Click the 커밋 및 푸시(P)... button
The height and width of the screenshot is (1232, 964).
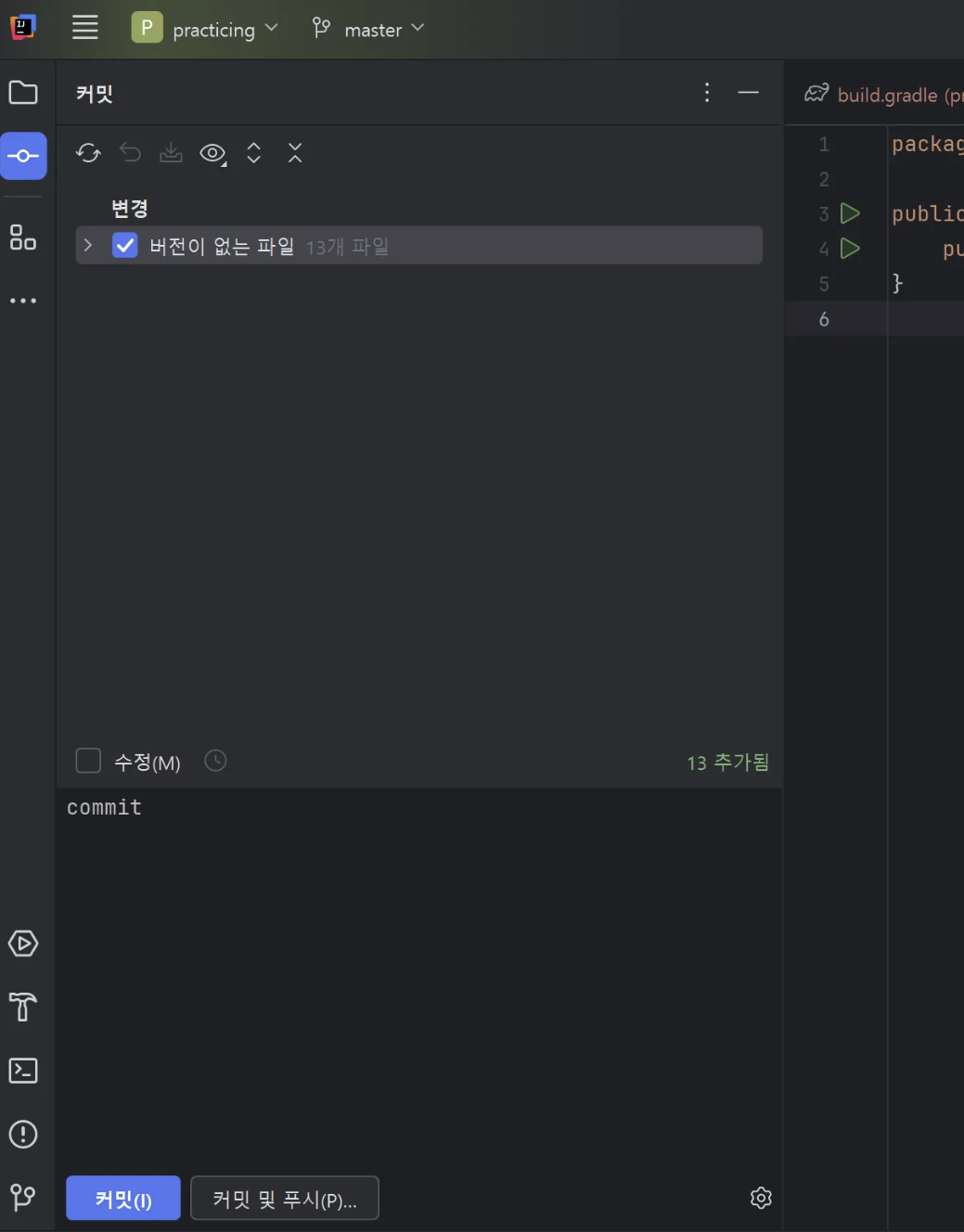pyautogui.click(x=285, y=1199)
